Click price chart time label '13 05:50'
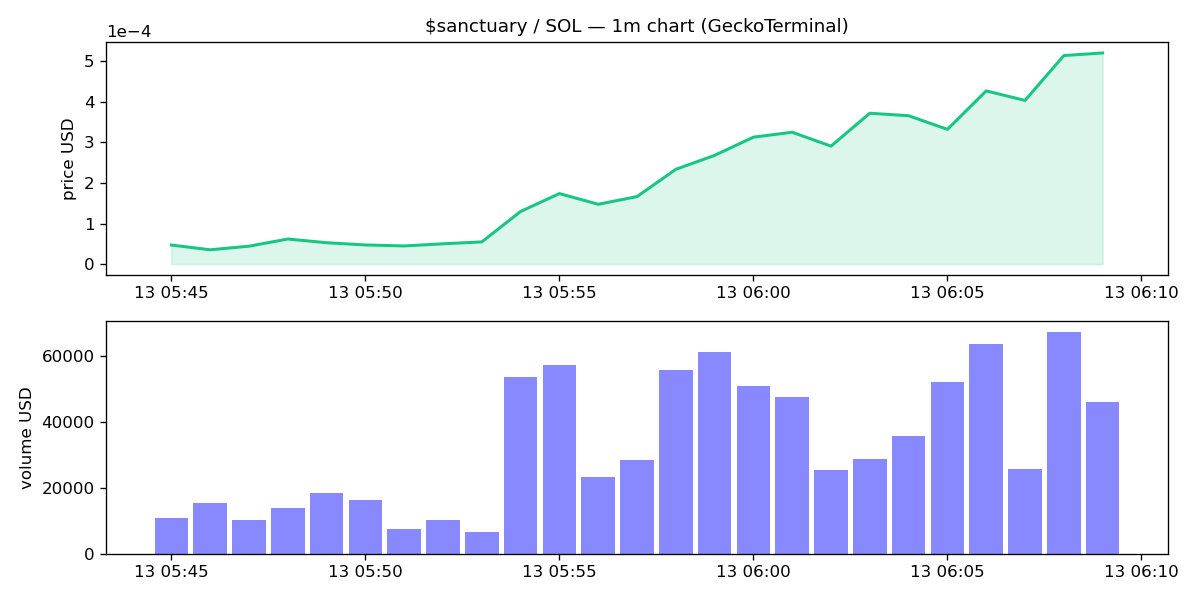 365,293
